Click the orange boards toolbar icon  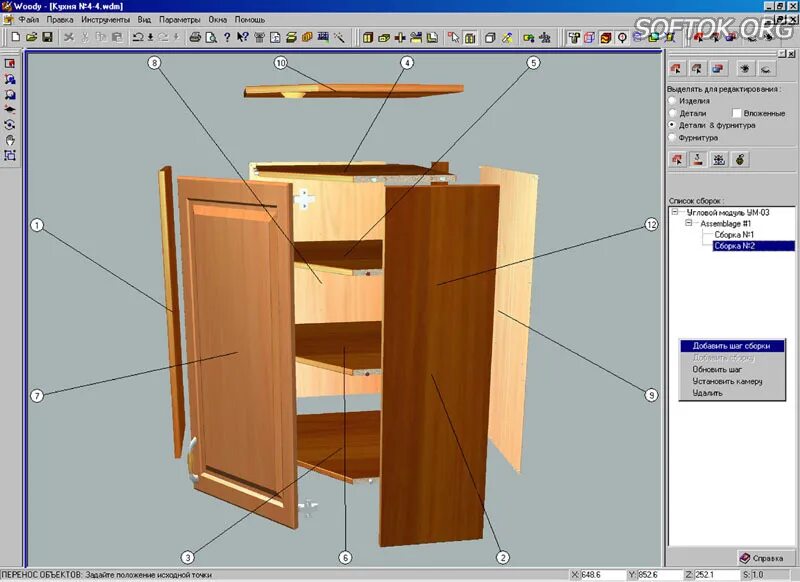point(307,37)
